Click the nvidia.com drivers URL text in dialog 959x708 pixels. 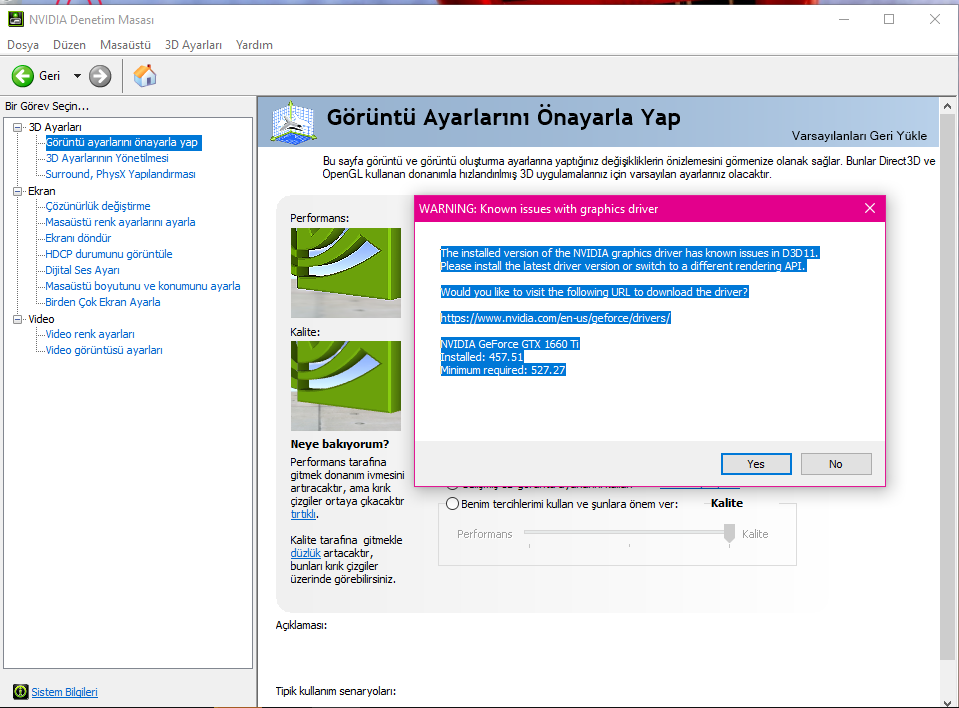point(555,318)
